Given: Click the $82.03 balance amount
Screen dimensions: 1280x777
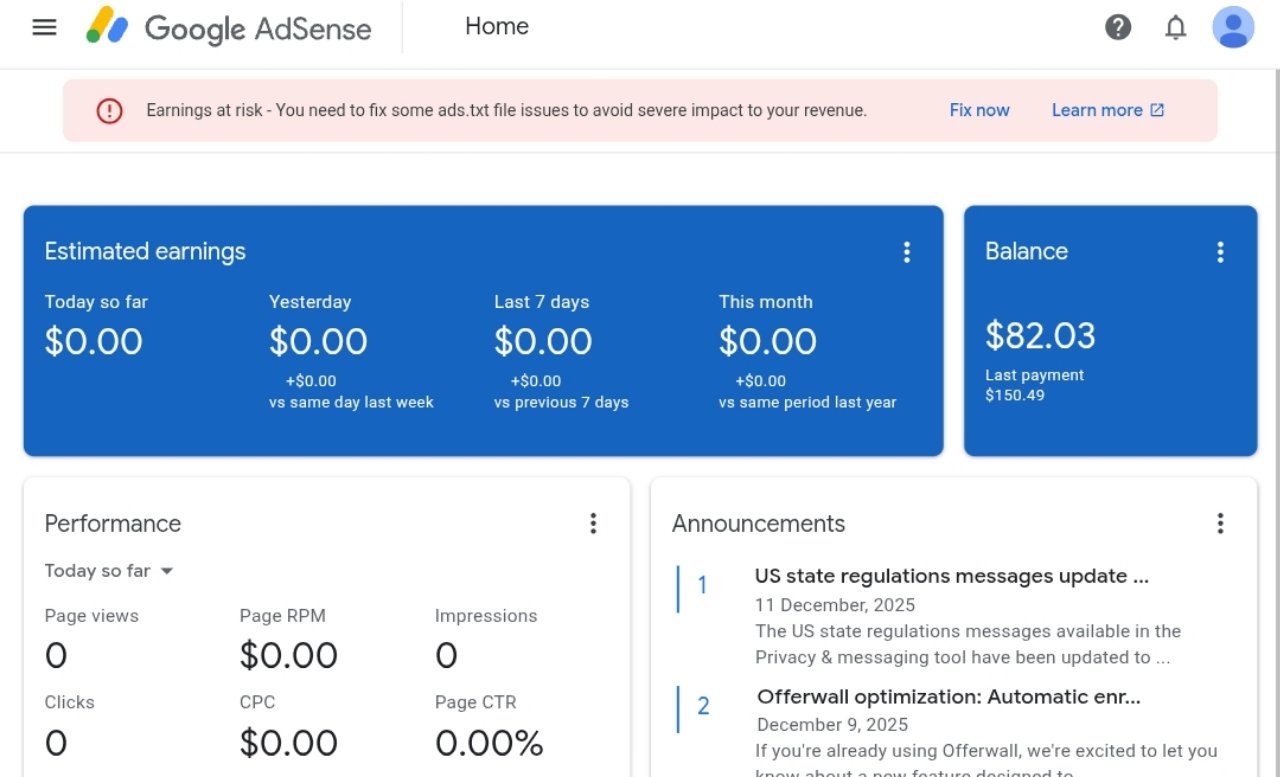Looking at the screenshot, I should 1040,336.
